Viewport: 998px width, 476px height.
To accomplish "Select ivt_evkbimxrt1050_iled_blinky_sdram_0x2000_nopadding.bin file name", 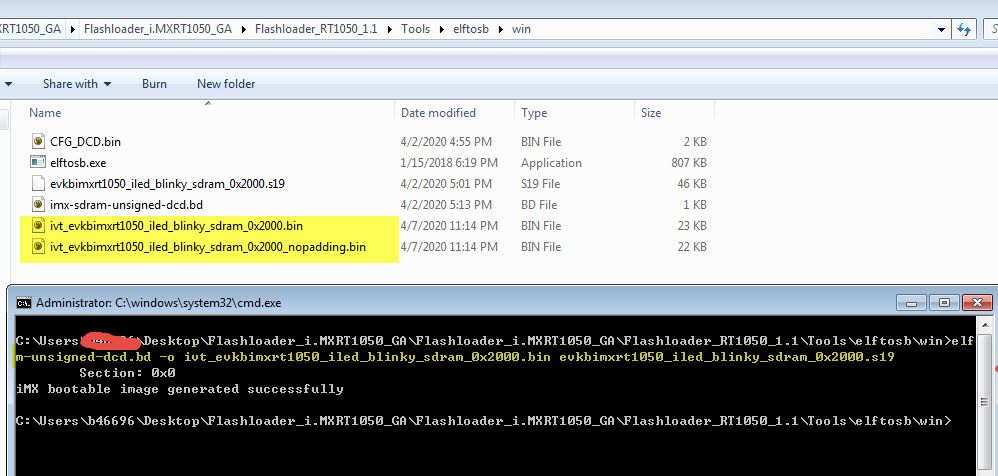I will click(x=207, y=247).
